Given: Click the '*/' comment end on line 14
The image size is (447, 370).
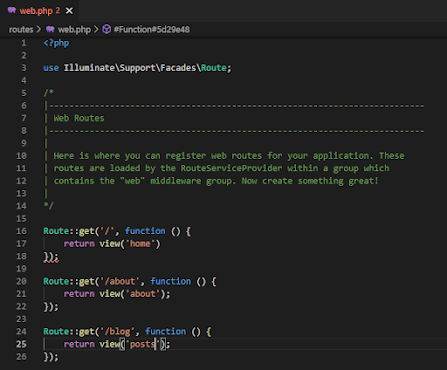Looking at the screenshot, I should tap(49, 206).
